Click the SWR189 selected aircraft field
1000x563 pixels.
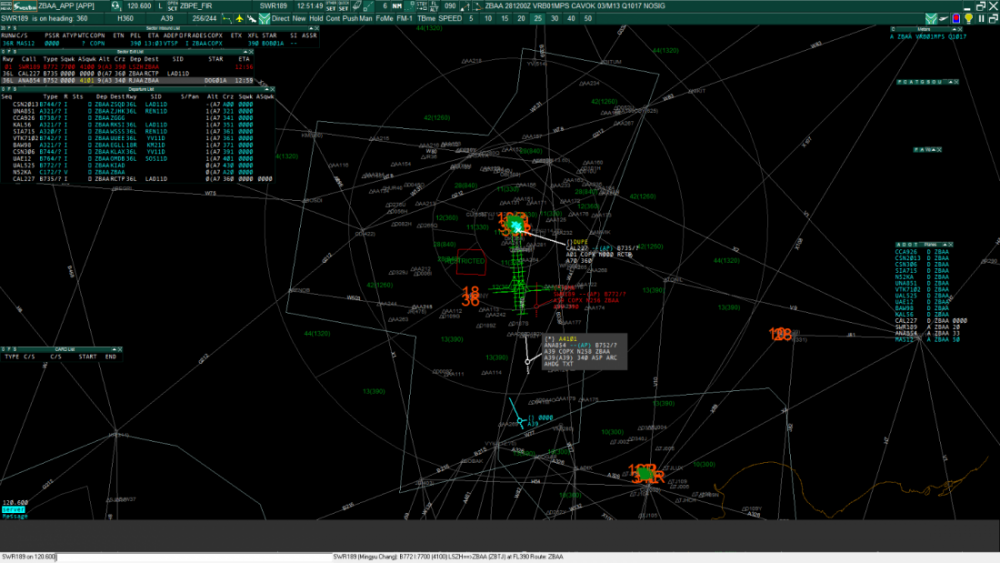point(274,6)
